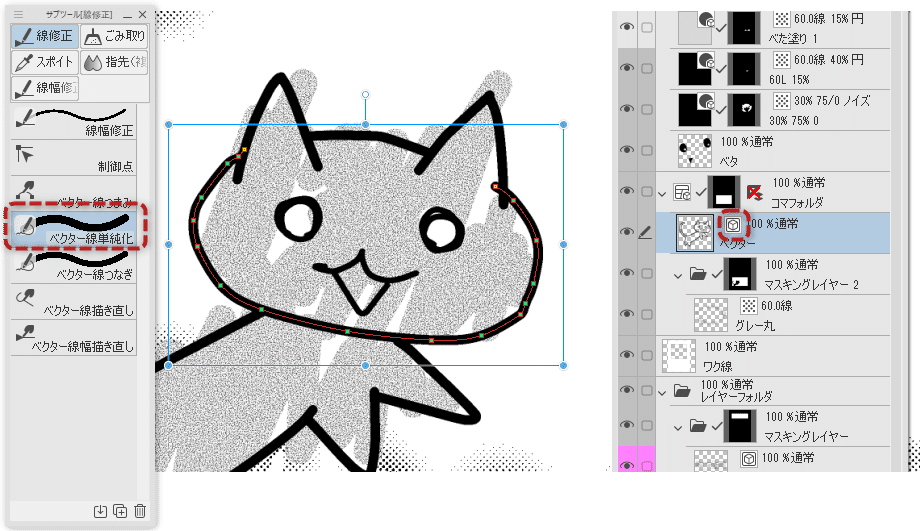
Task: Click the delete sub tool trash icon
Action: point(140,511)
